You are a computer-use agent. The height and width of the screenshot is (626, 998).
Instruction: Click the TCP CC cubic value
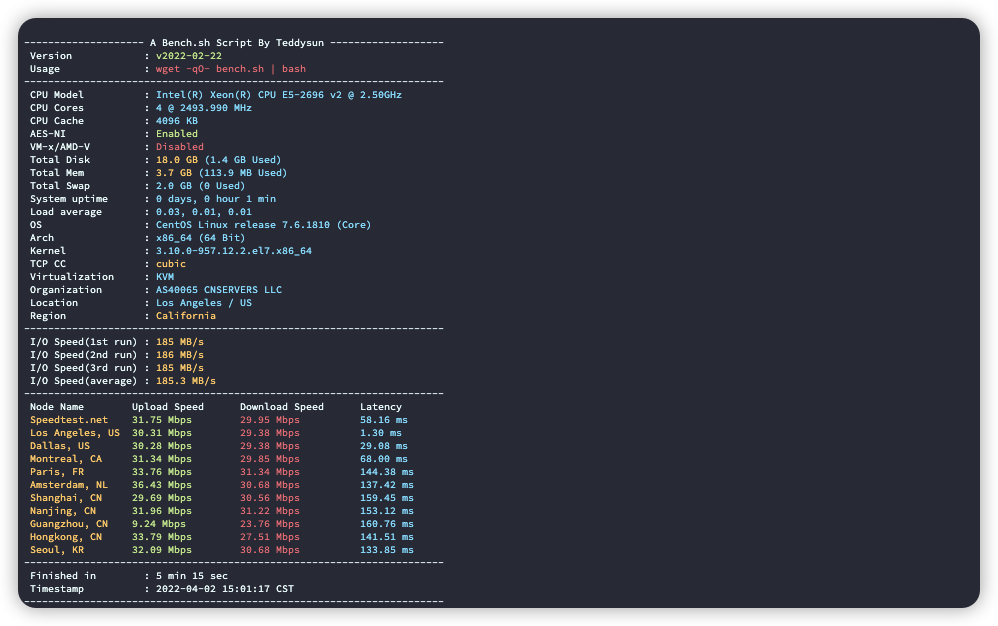pyautogui.click(x=171, y=264)
